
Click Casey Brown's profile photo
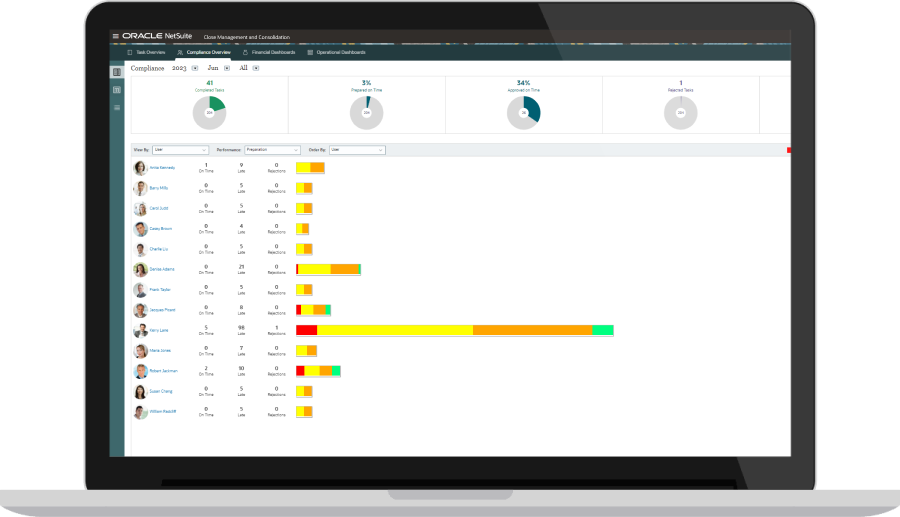[140, 229]
